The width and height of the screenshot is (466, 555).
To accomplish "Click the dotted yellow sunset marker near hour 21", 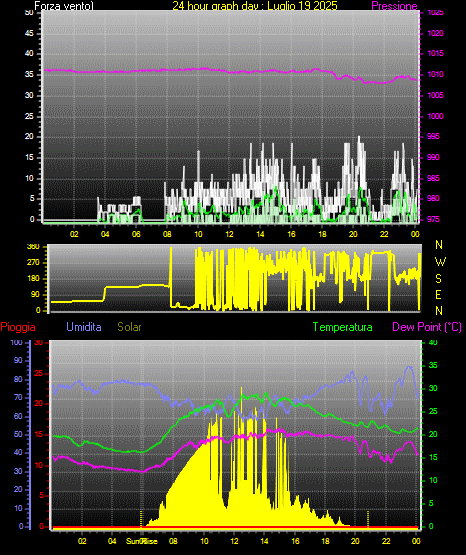I will coord(368,519).
